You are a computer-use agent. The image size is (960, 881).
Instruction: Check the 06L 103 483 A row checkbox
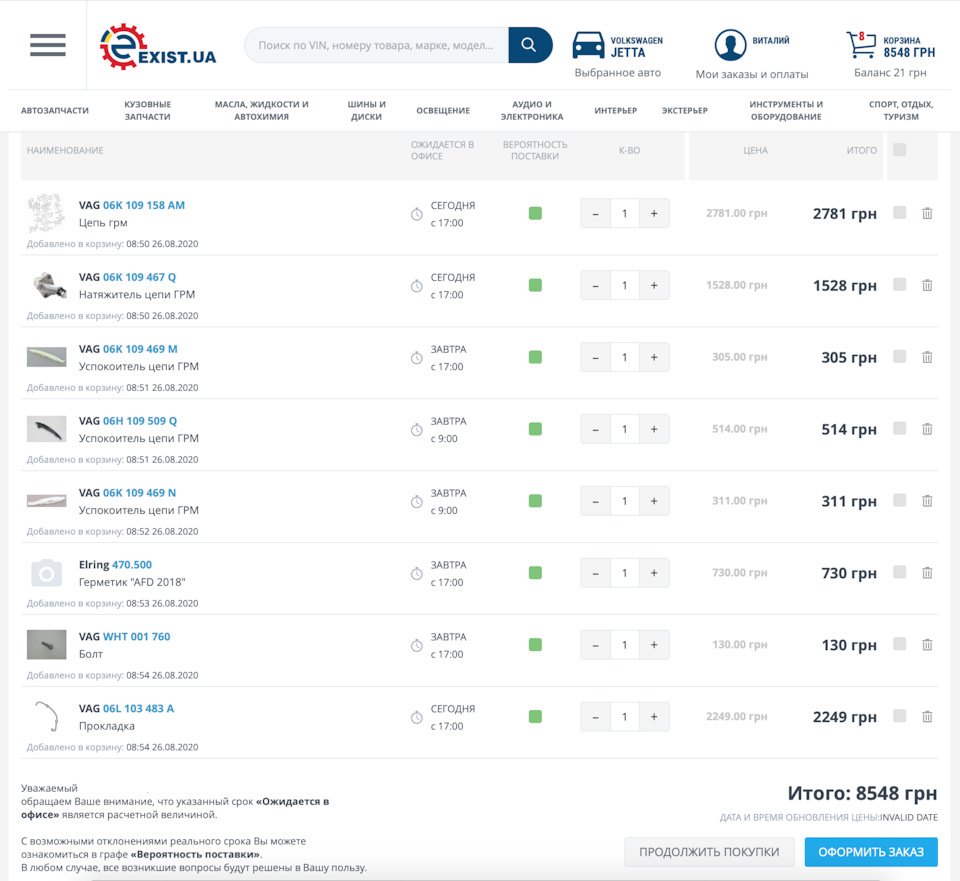(899, 715)
